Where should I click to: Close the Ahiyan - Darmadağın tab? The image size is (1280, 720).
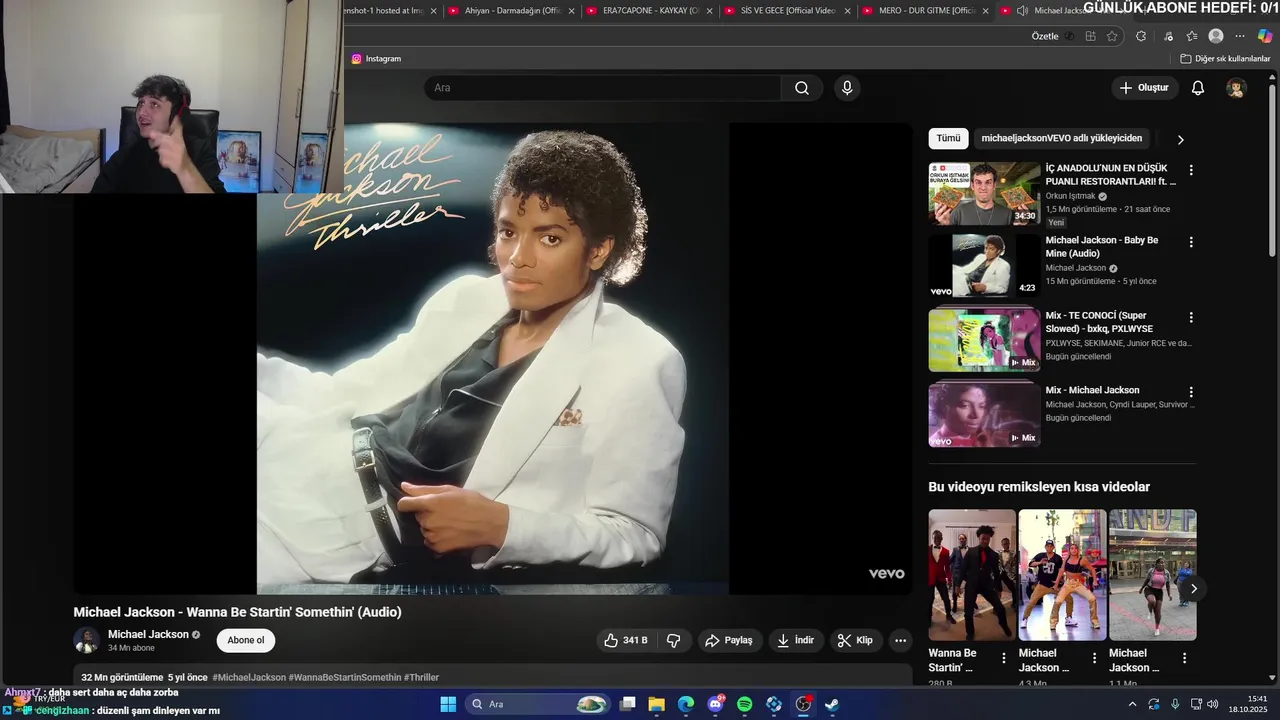click(x=572, y=11)
